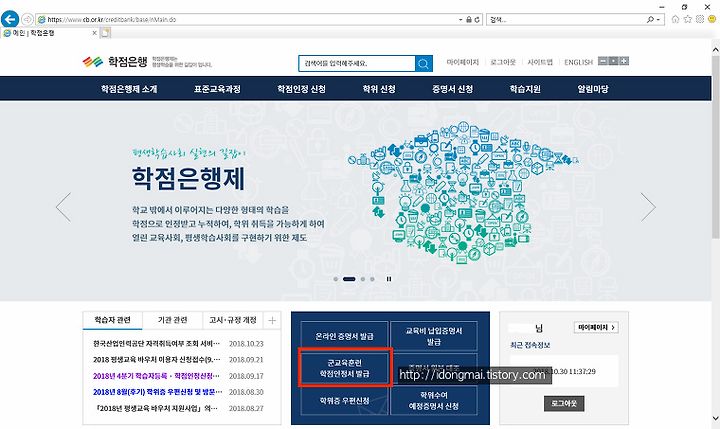Image resolution: width=720 pixels, height=429 pixels.
Task: Click 마이페이지 link in top utility bar
Action: point(462,62)
